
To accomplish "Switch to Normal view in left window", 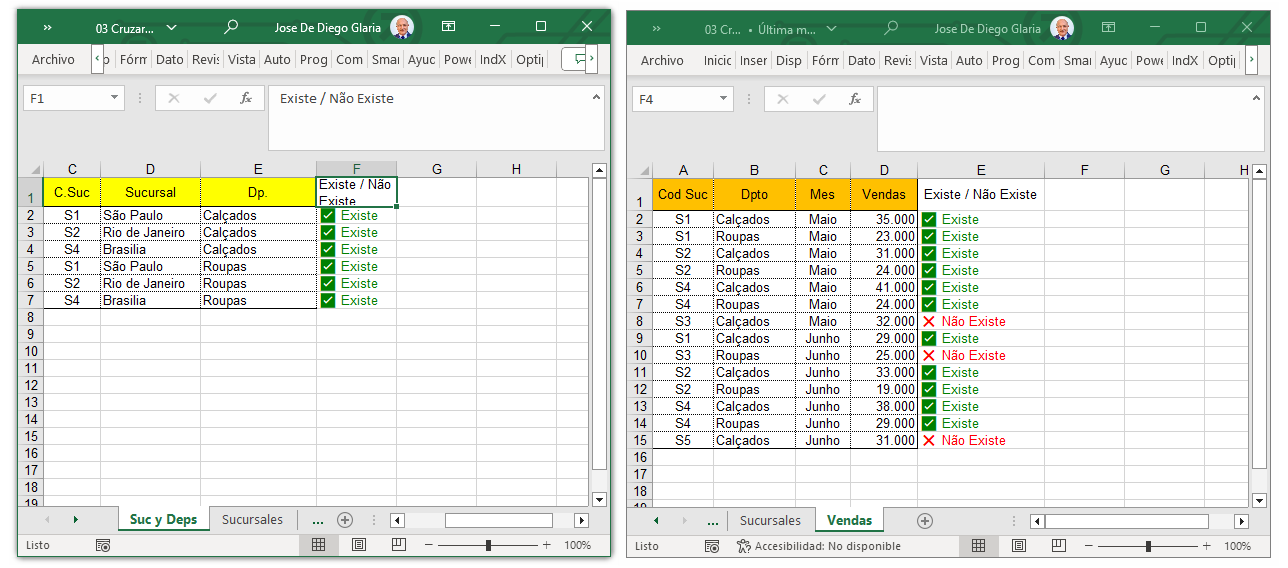I will coord(319,545).
